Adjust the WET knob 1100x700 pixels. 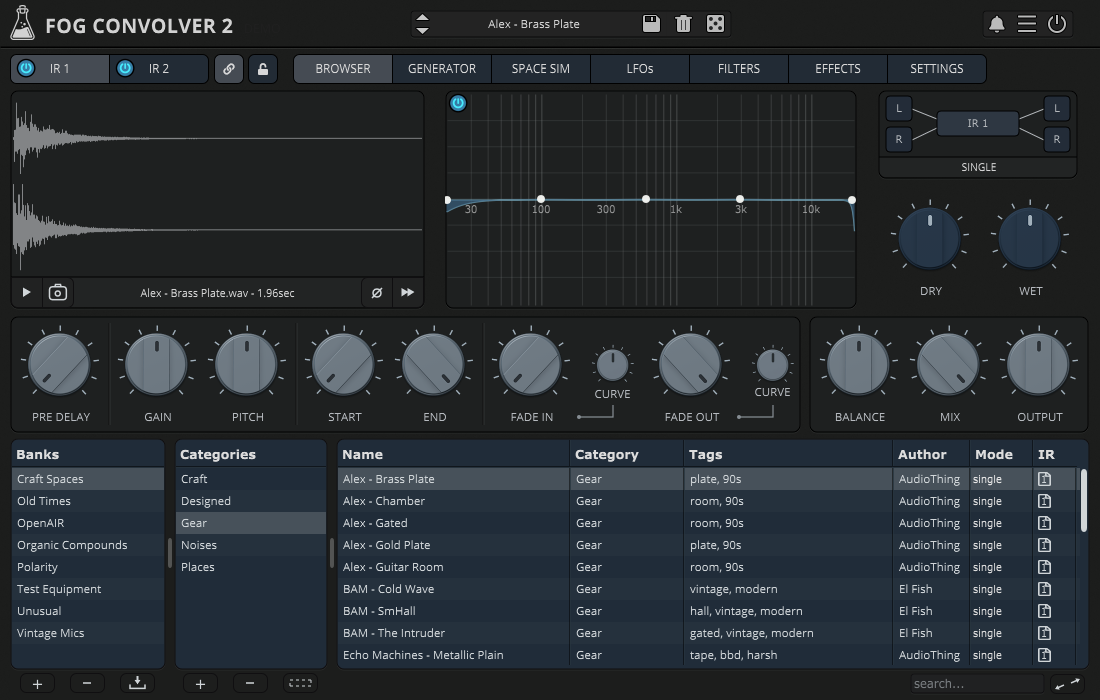coord(1030,236)
